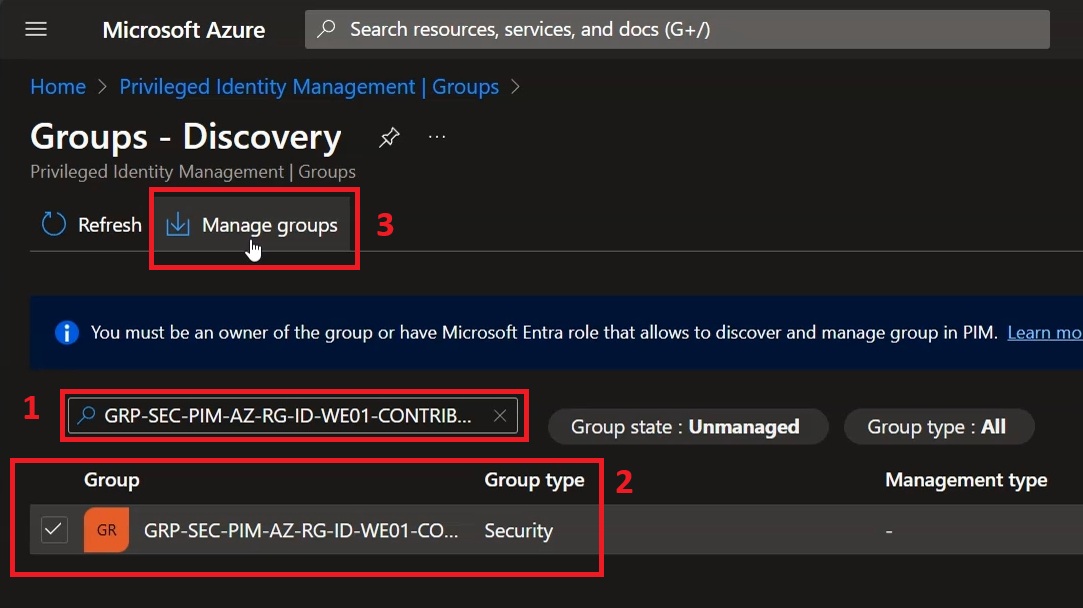
Task: Click the group filter search box
Action: (x=292, y=415)
